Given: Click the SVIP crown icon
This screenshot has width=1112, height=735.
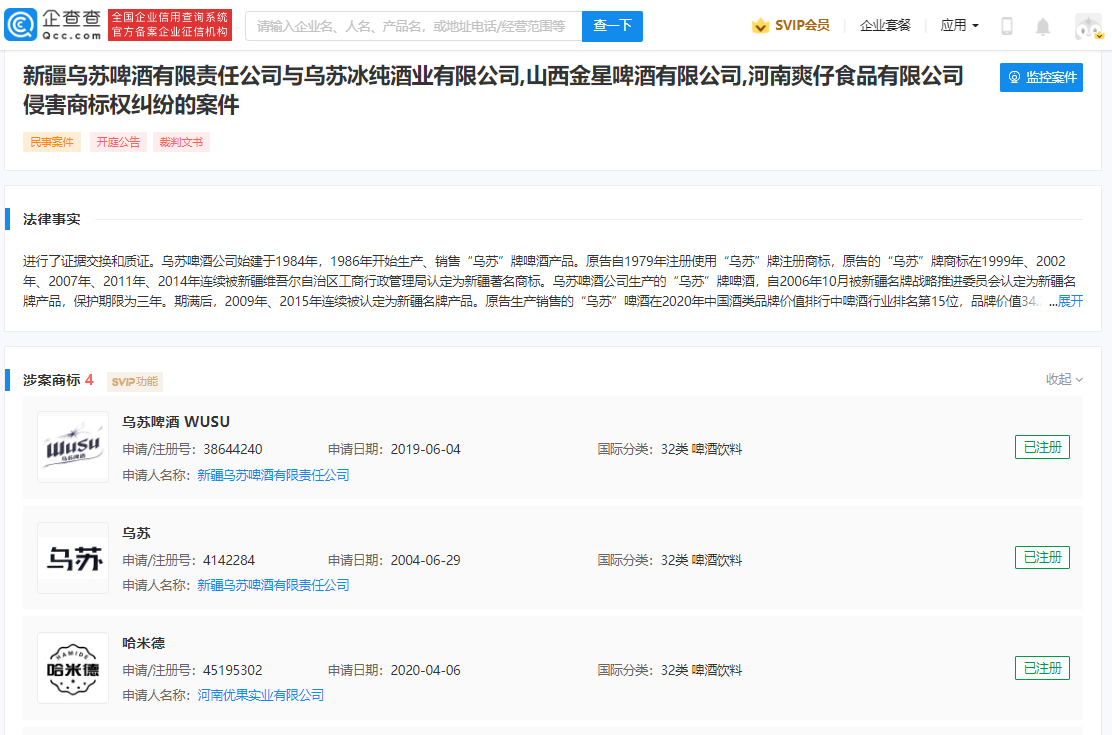Looking at the screenshot, I should pyautogui.click(x=760, y=26).
